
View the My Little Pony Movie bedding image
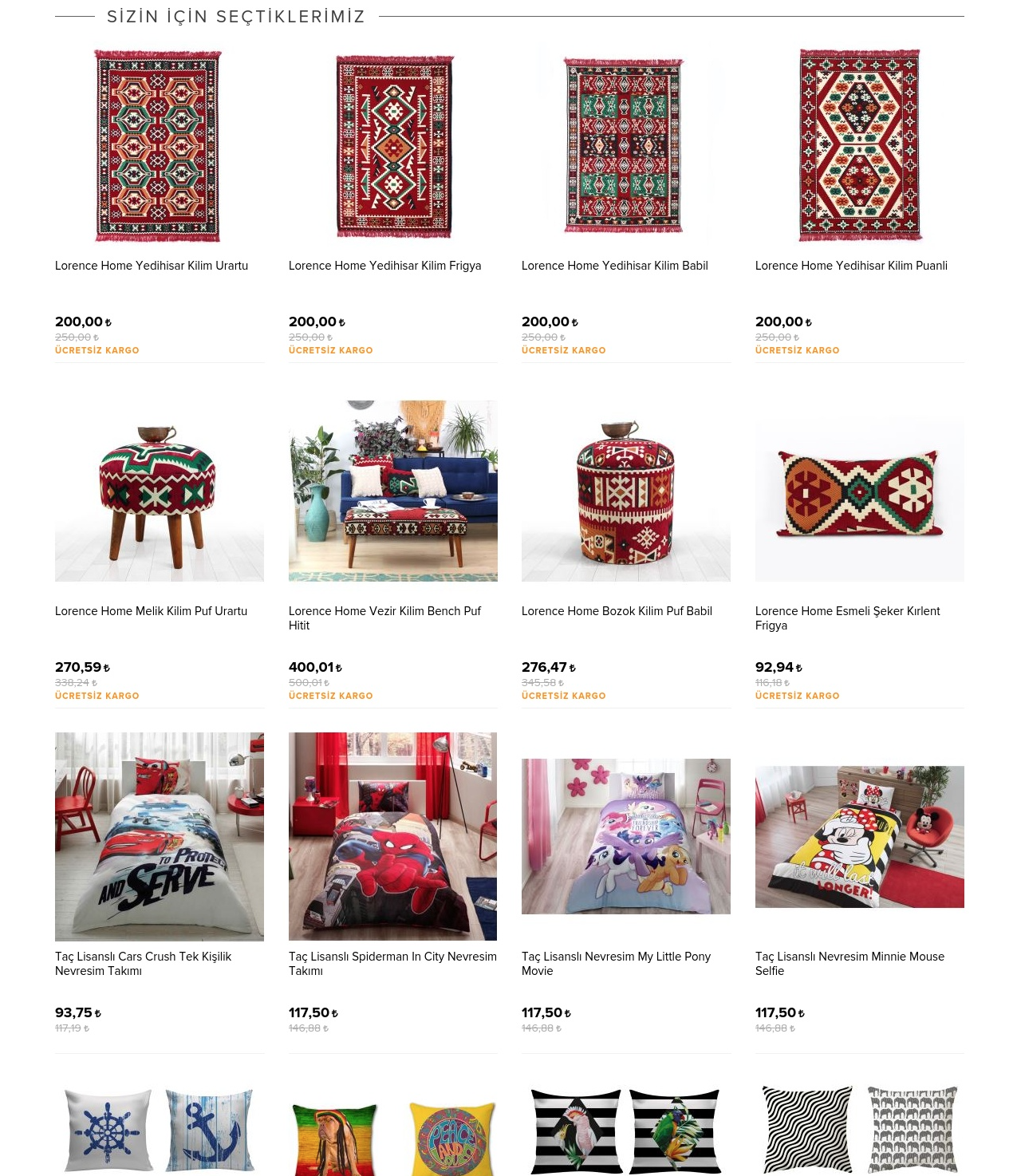[626, 836]
